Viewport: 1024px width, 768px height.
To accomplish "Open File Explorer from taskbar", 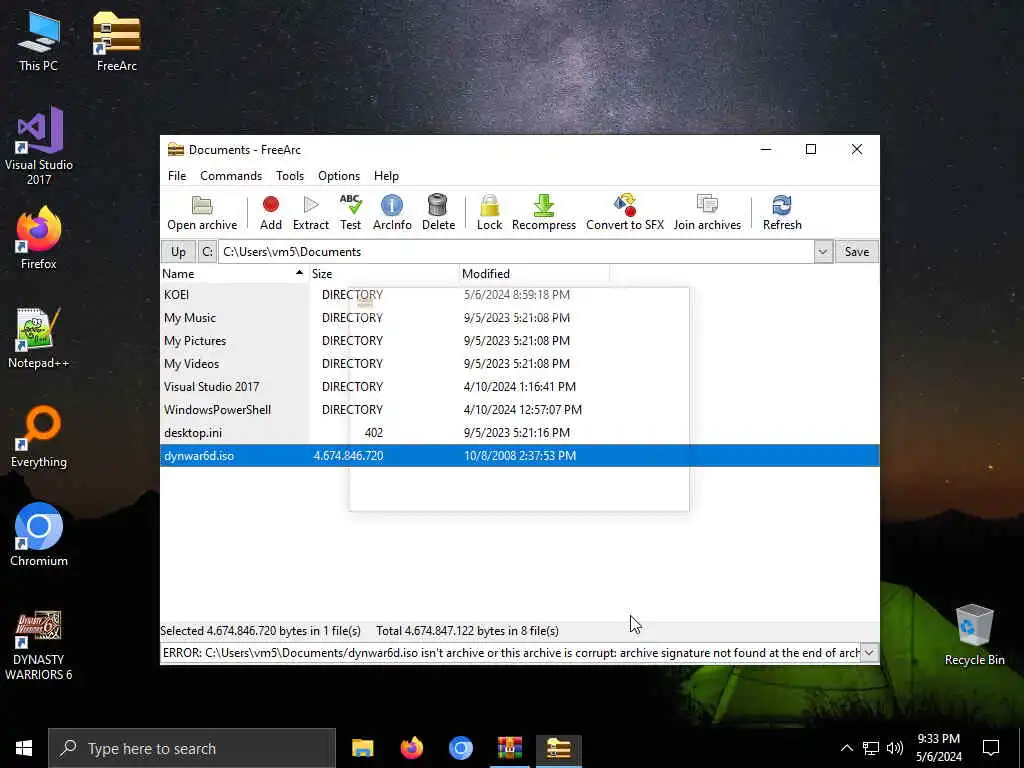I will pyautogui.click(x=362, y=748).
